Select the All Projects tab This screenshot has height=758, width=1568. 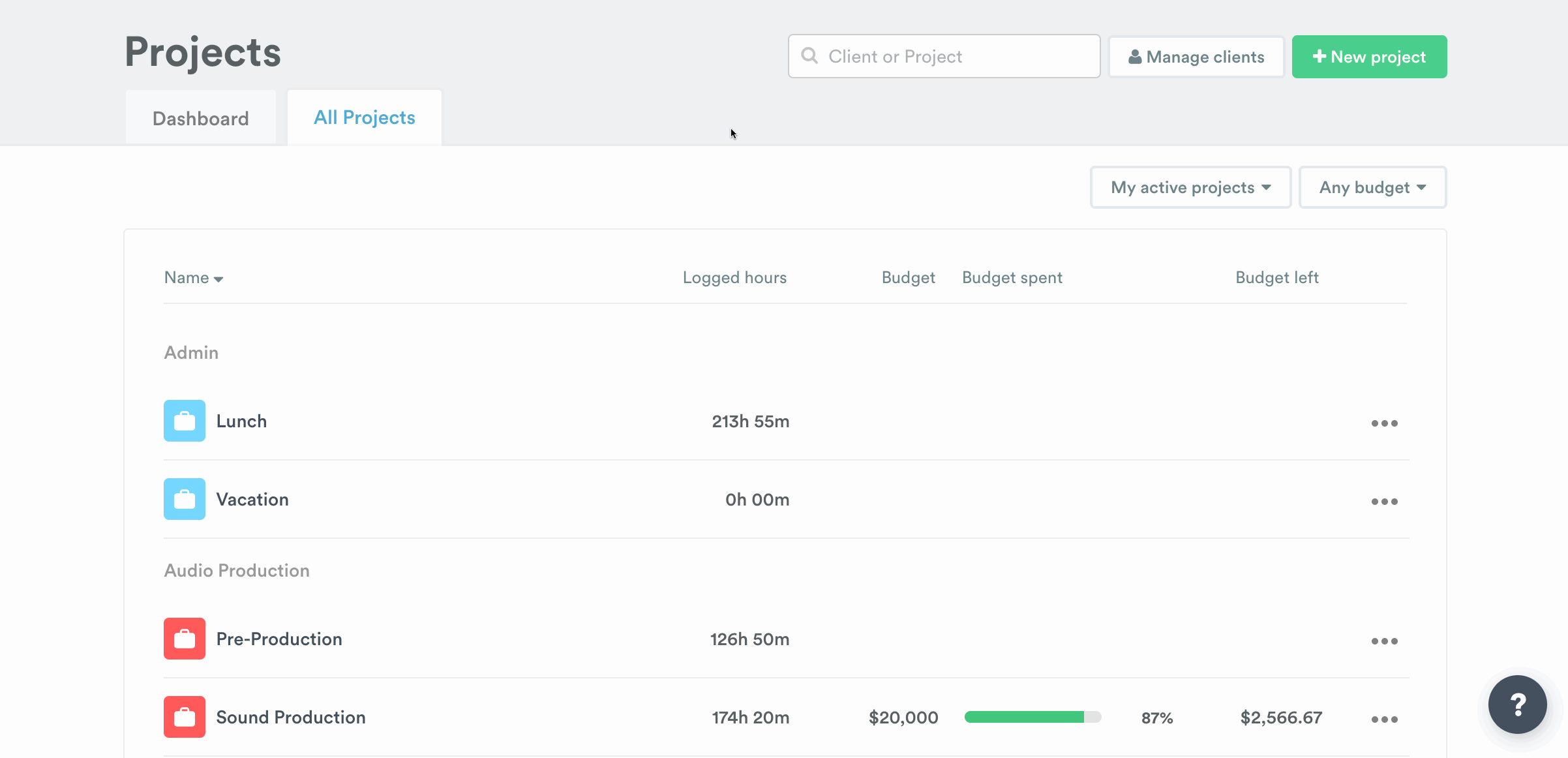[365, 117]
